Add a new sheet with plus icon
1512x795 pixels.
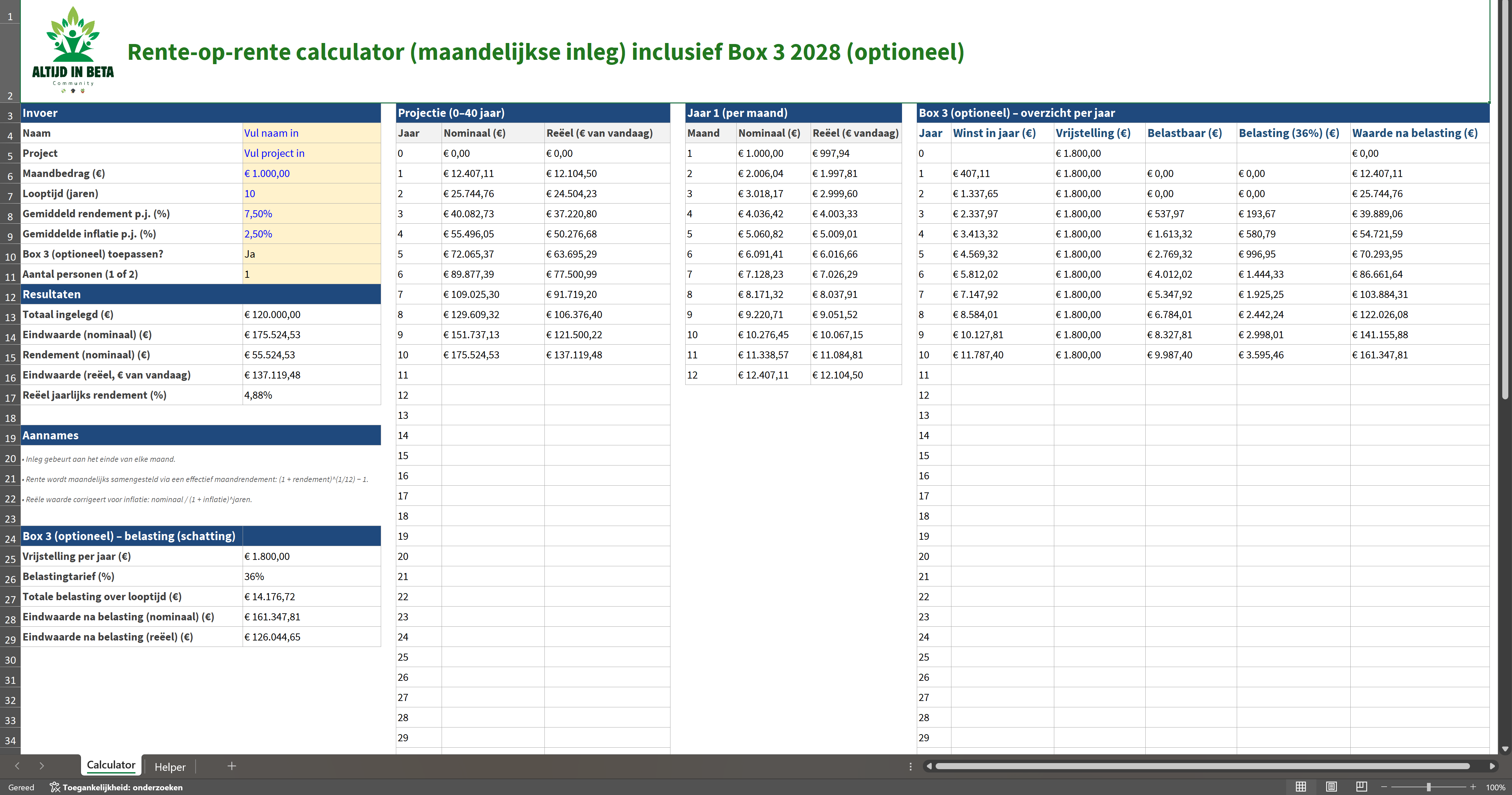coord(232,766)
